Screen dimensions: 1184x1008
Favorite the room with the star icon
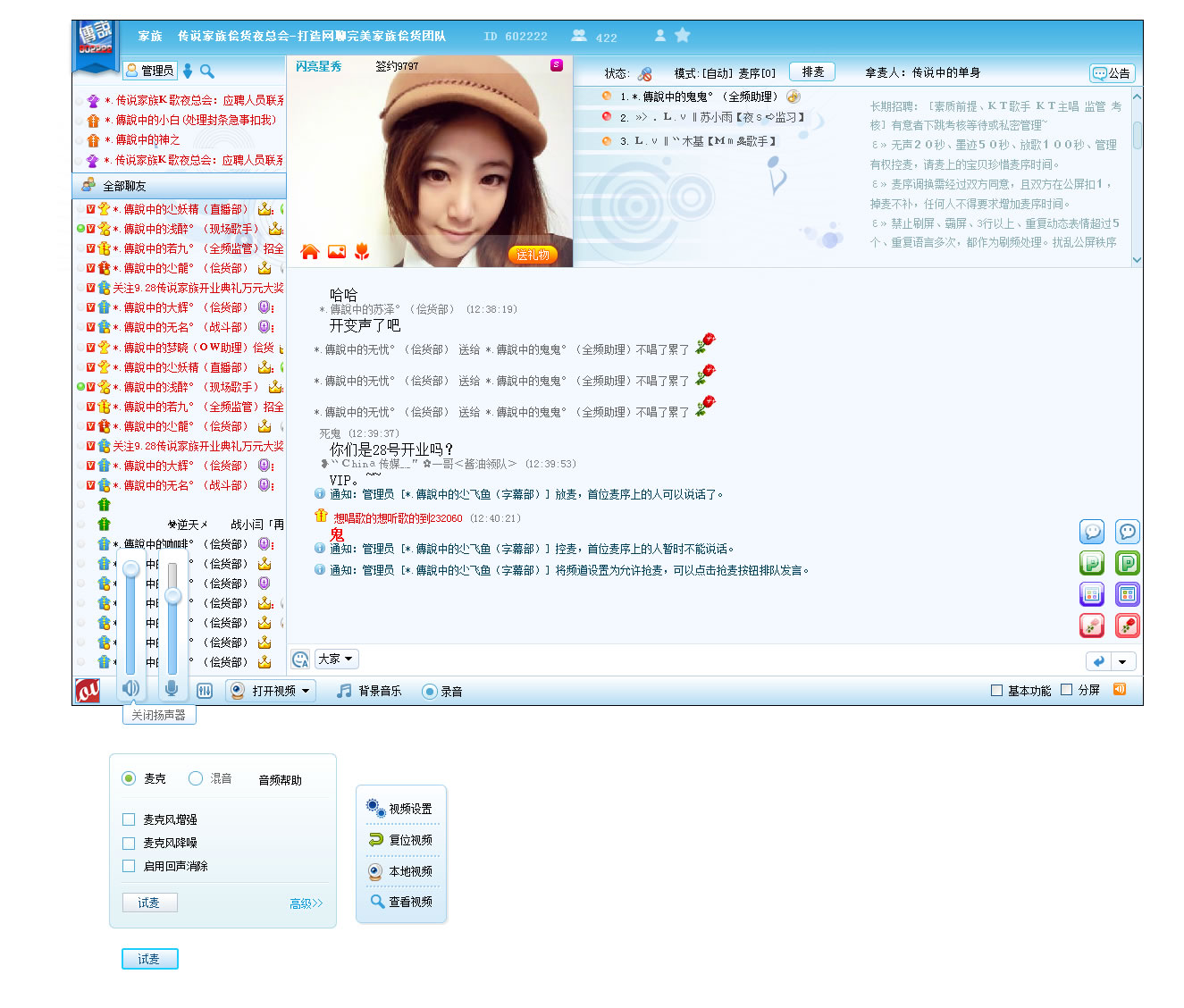click(683, 35)
